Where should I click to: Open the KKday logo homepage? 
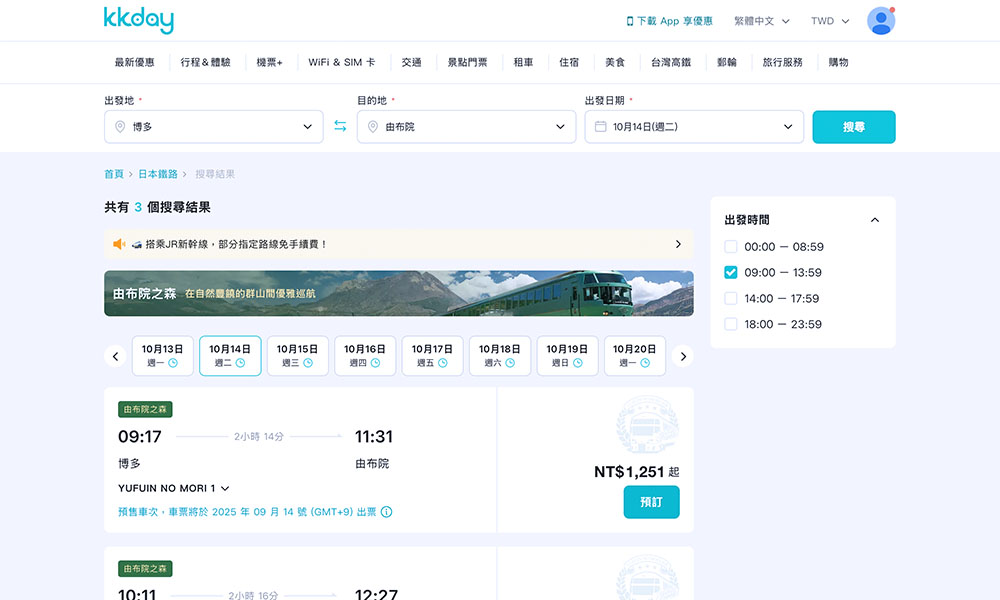(138, 20)
